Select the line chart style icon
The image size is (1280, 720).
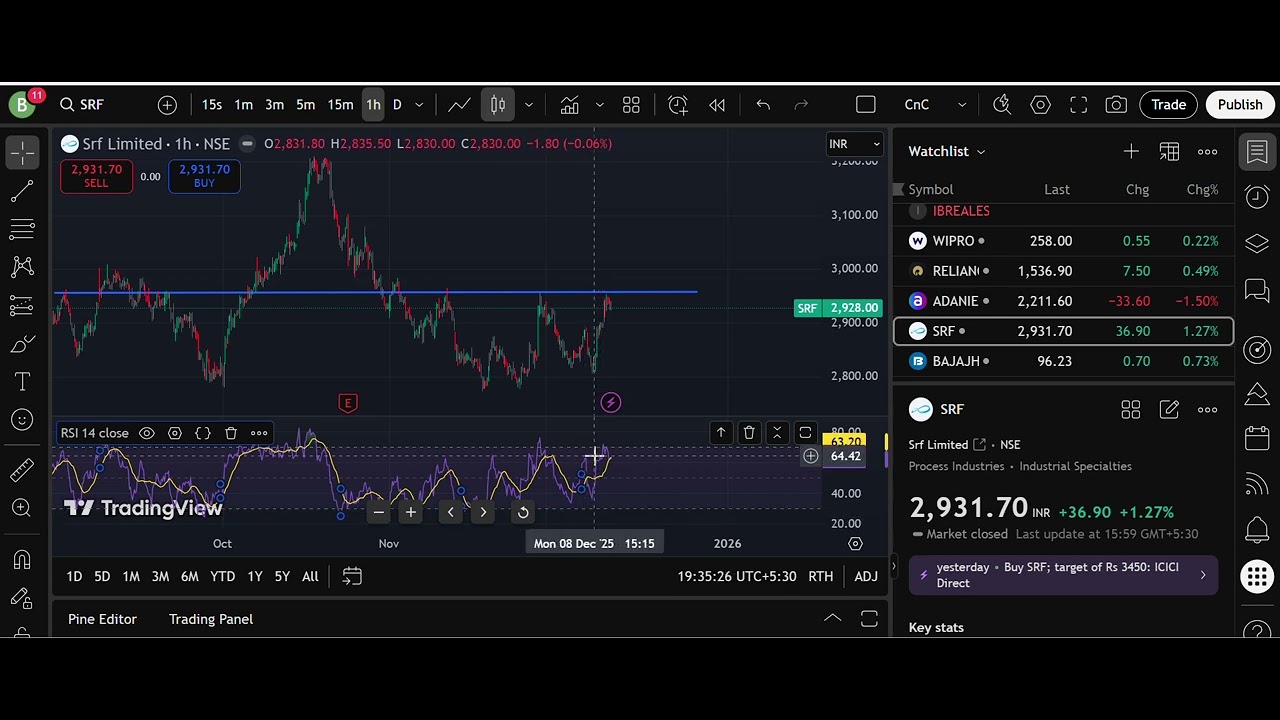(x=459, y=104)
